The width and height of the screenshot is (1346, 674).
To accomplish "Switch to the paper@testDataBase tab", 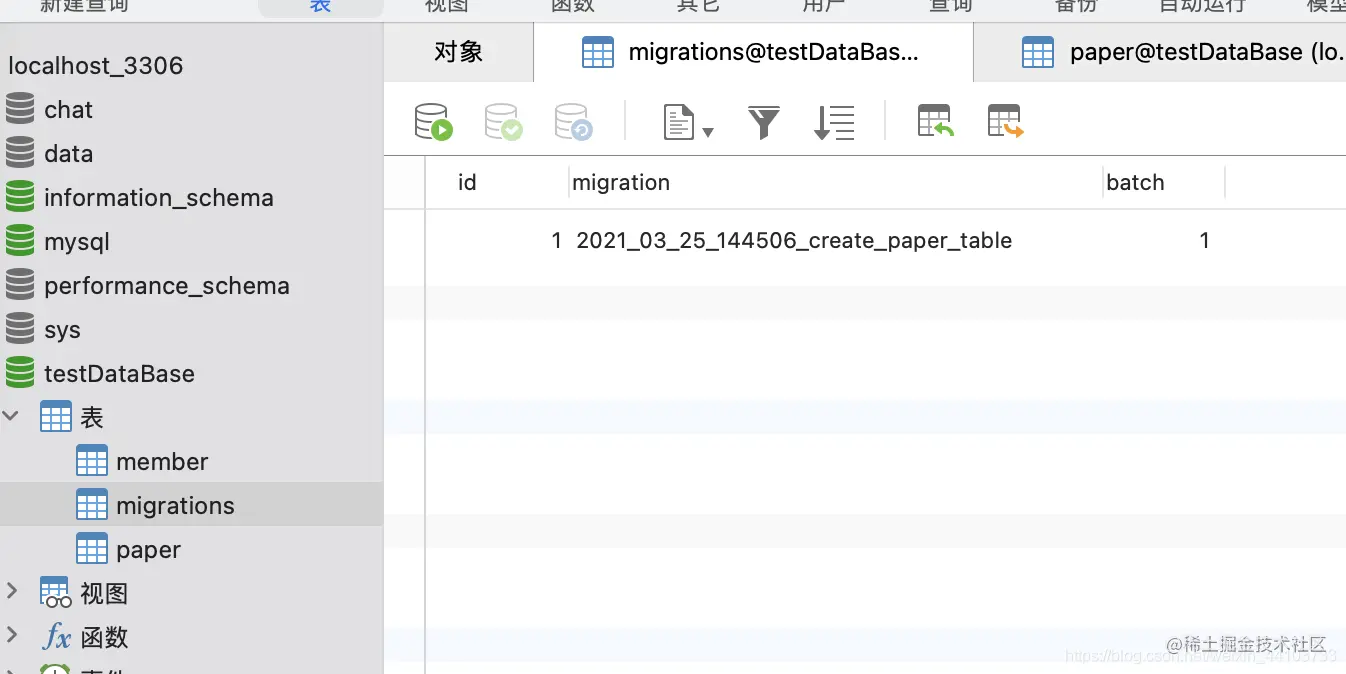I will [x=1160, y=52].
